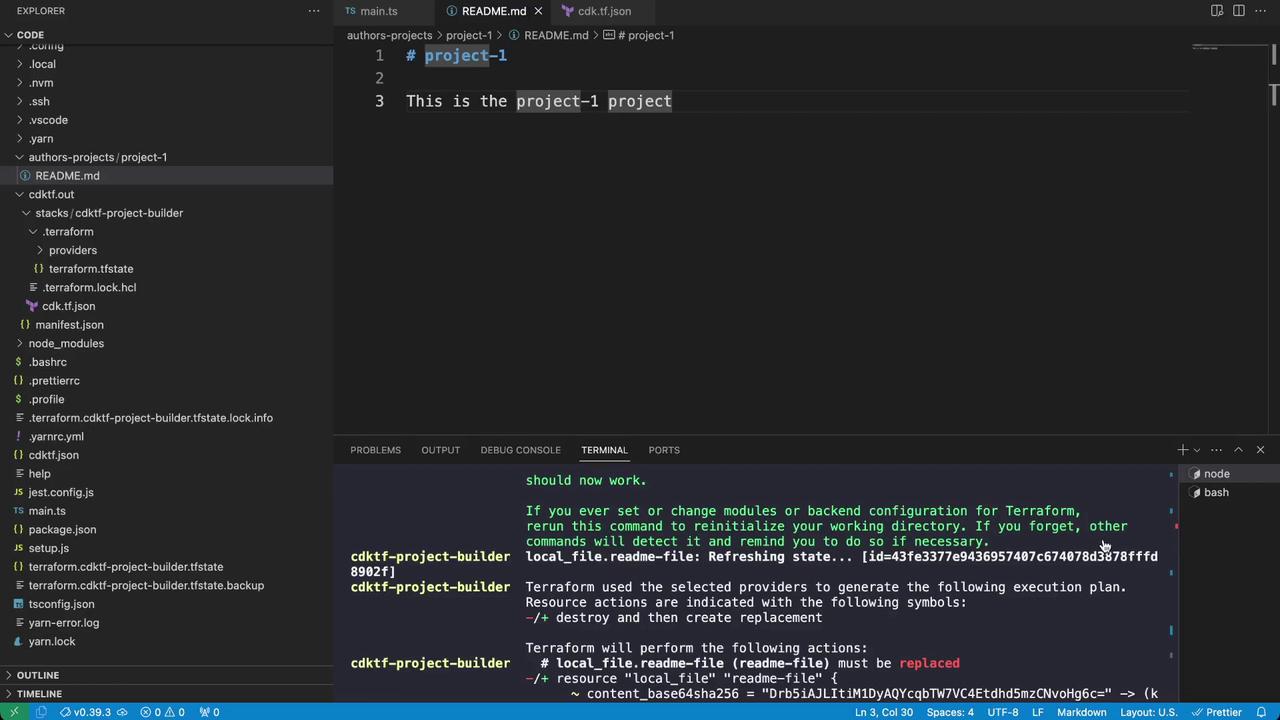This screenshot has width=1280, height=720.
Task: Expand the node_modules folder
Action: 66,343
